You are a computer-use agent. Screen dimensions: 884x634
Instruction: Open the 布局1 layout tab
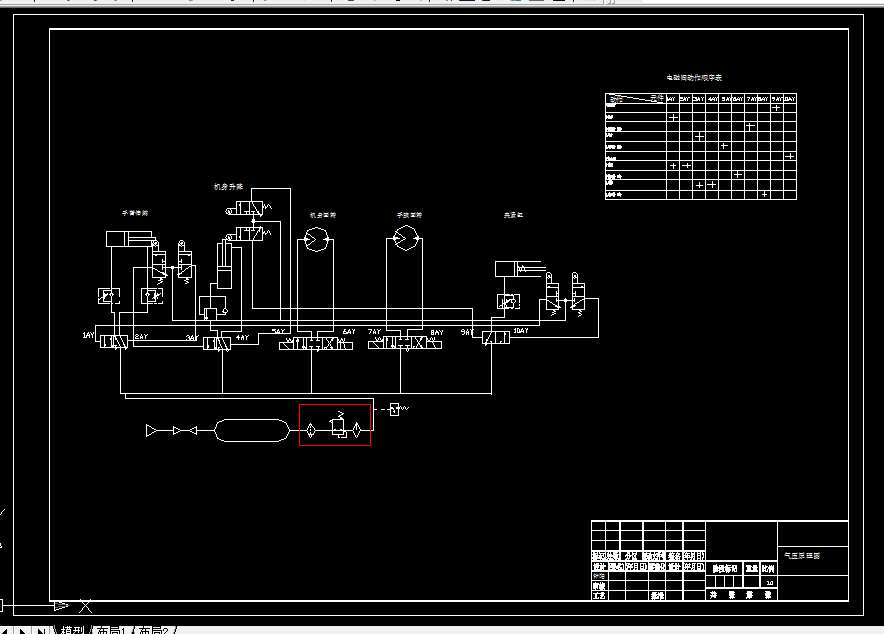(x=110, y=630)
